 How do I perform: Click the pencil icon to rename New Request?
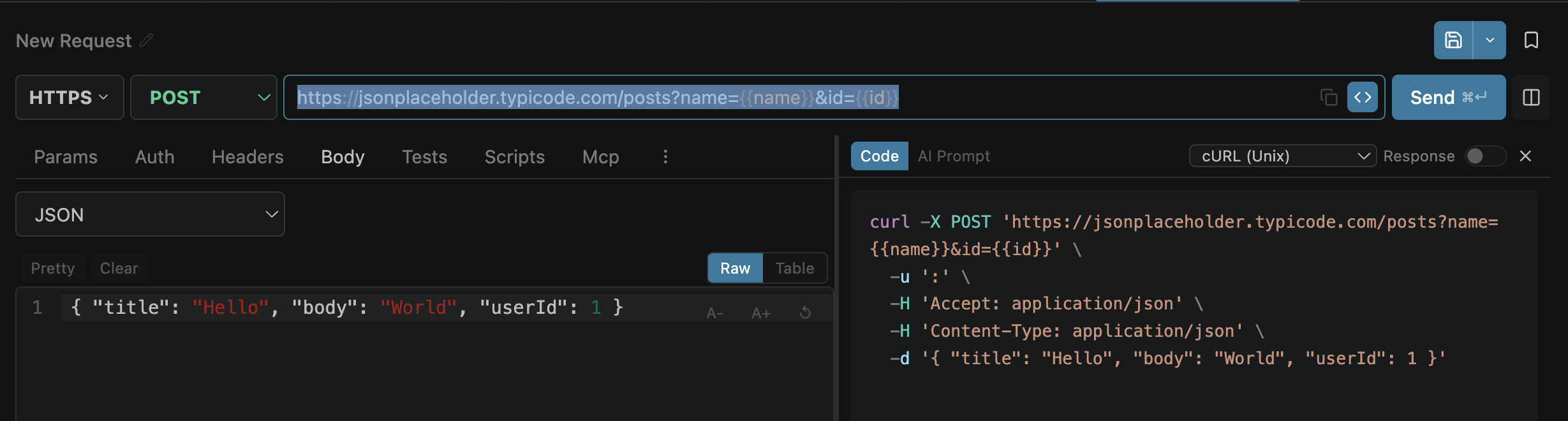[x=146, y=40]
